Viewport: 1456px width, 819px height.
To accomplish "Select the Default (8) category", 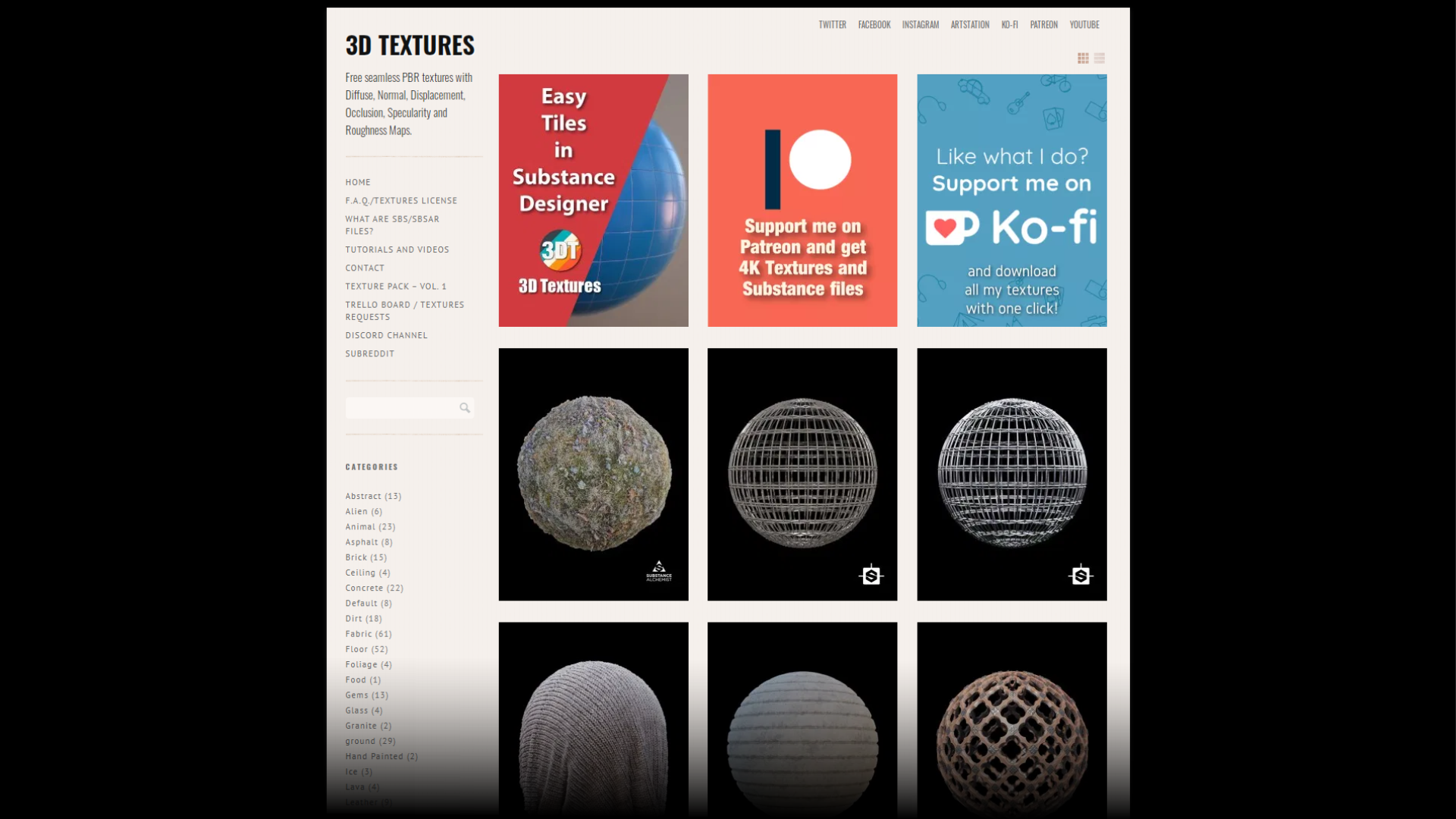I will [369, 604].
